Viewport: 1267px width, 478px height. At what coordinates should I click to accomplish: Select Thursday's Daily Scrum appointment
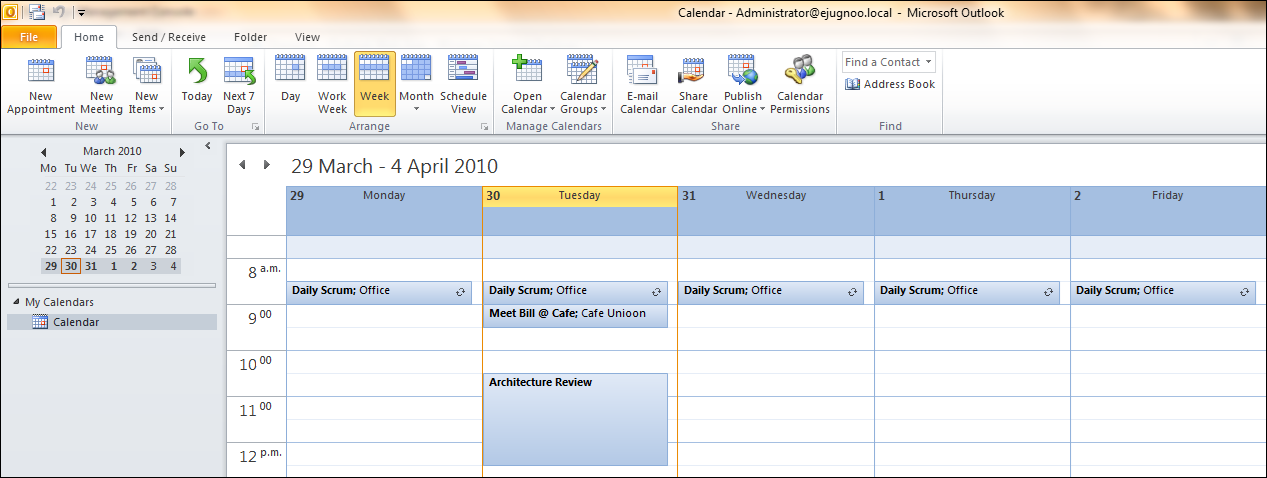(967, 291)
